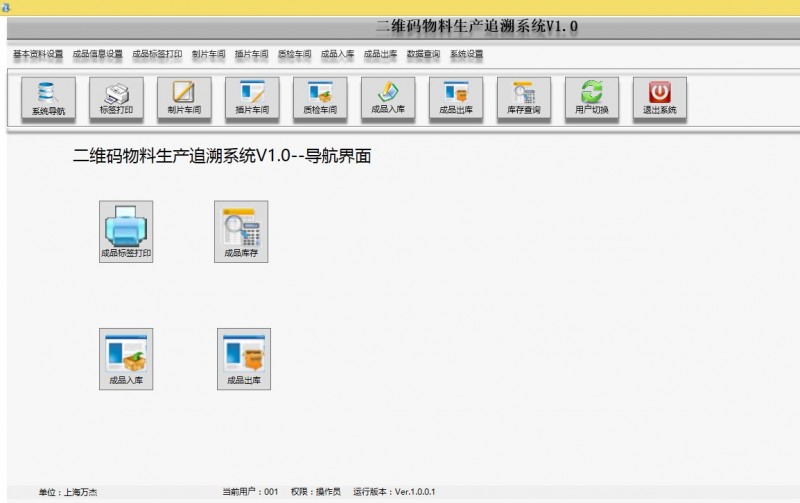This screenshot has width=800, height=503.
Task: Open the 系统设置 menu
Action: pyautogui.click(x=466, y=54)
